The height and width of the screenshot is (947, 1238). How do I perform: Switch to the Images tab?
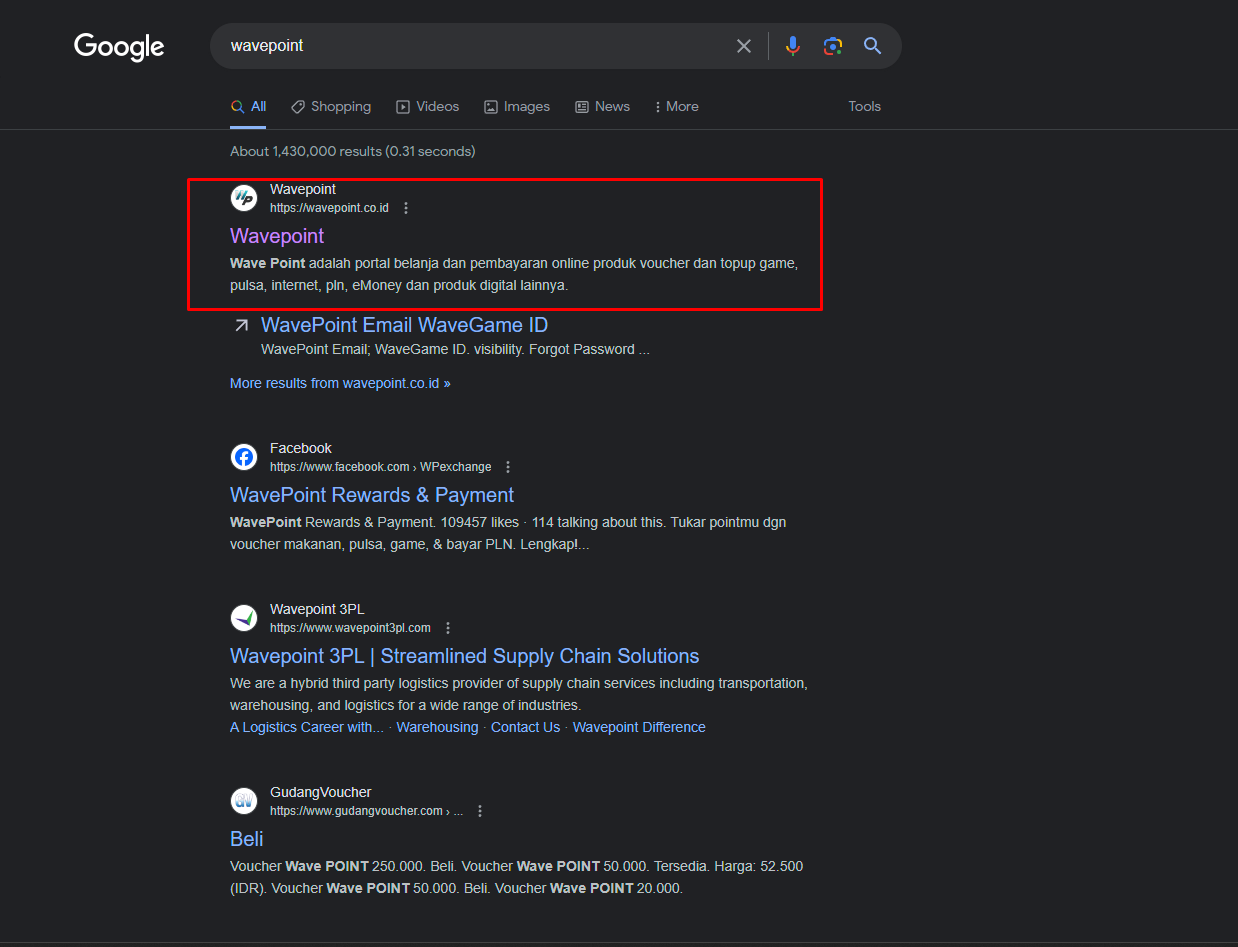coord(517,107)
